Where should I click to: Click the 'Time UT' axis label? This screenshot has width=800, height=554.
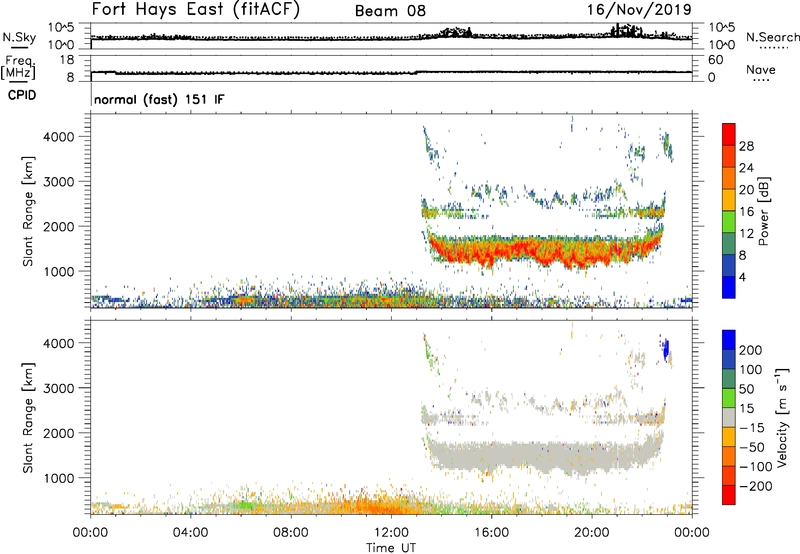391,547
